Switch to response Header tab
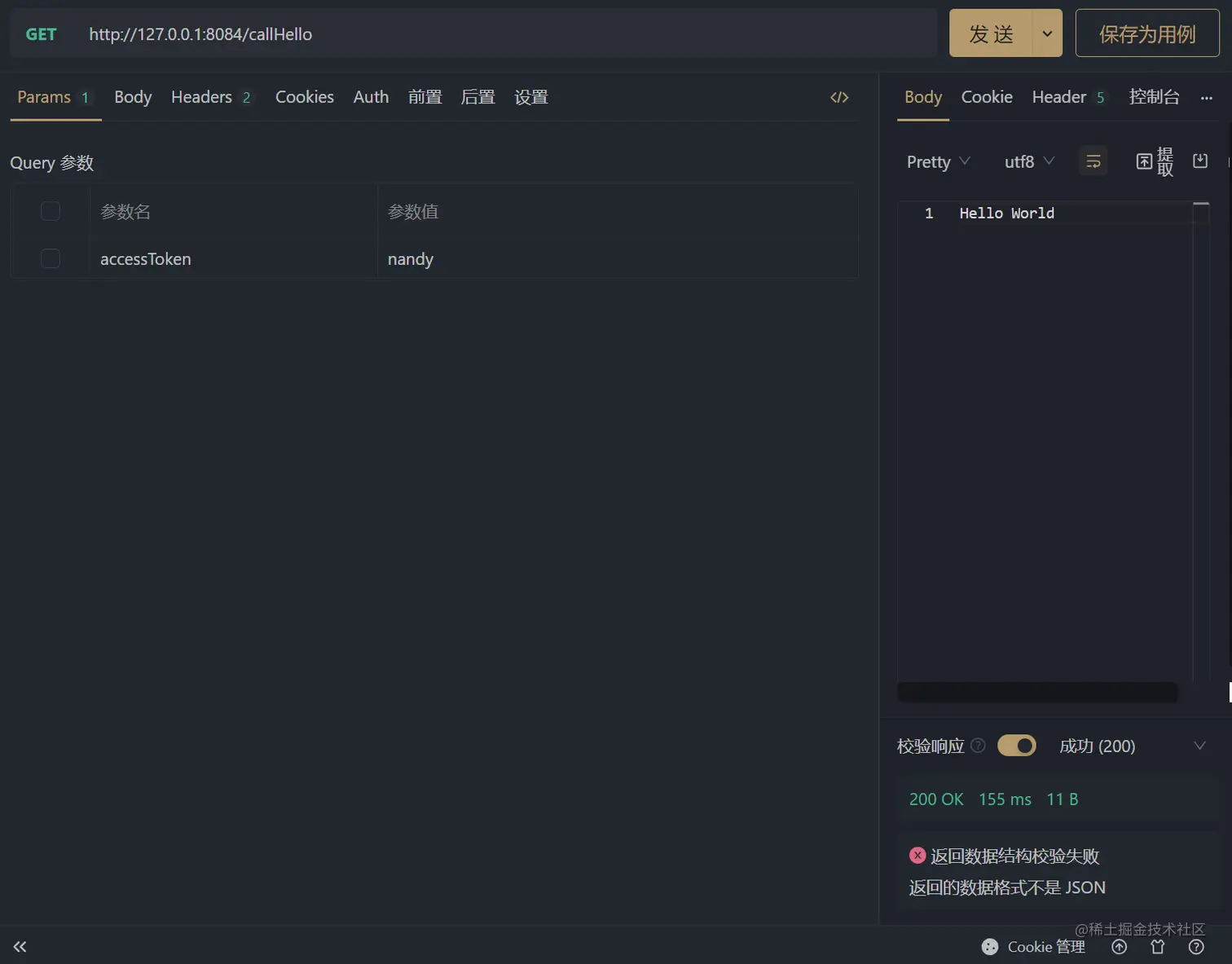The image size is (1232, 964). point(1068,97)
